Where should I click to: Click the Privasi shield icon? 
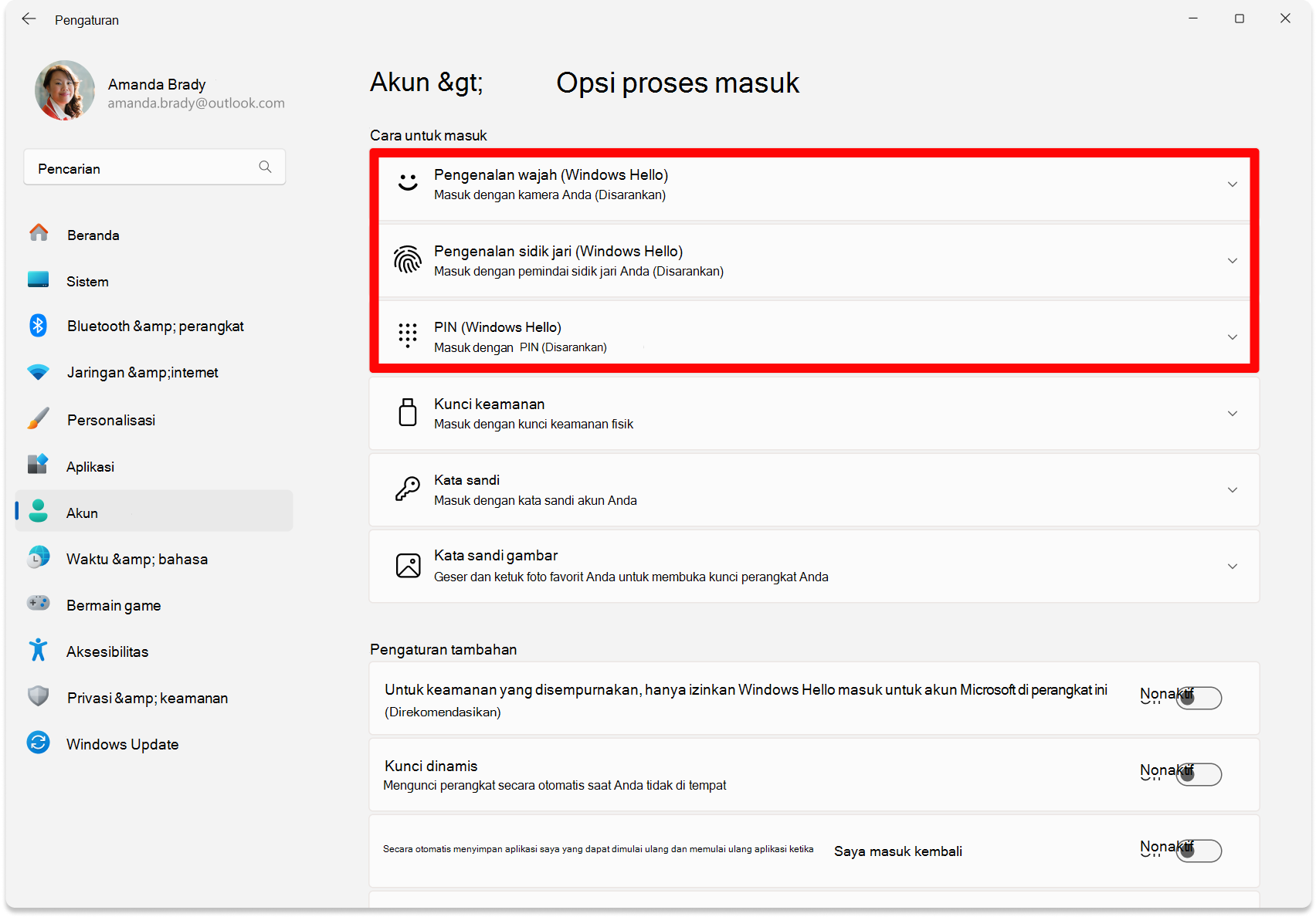(39, 696)
